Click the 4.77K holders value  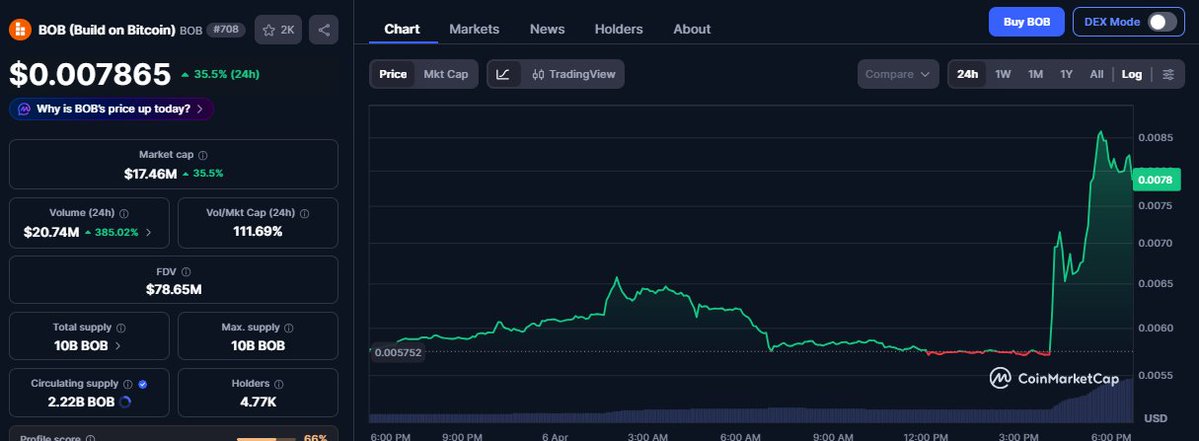pos(258,402)
